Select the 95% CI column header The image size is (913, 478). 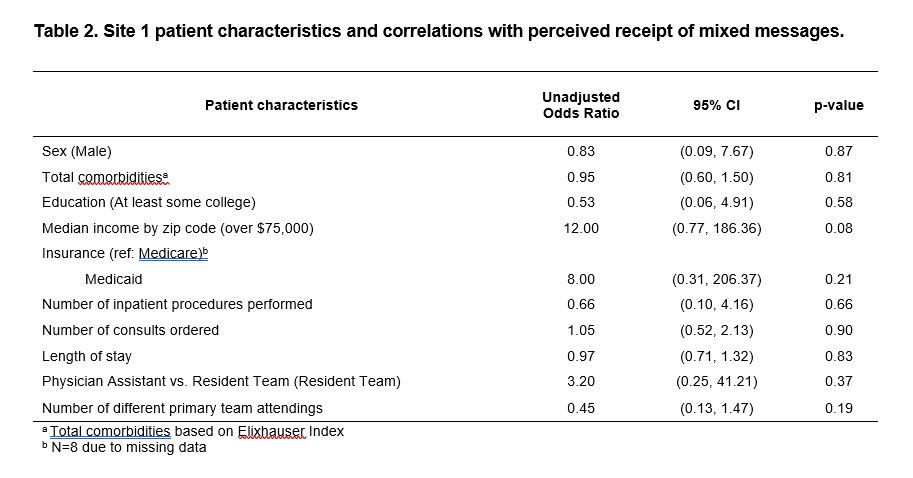click(716, 105)
